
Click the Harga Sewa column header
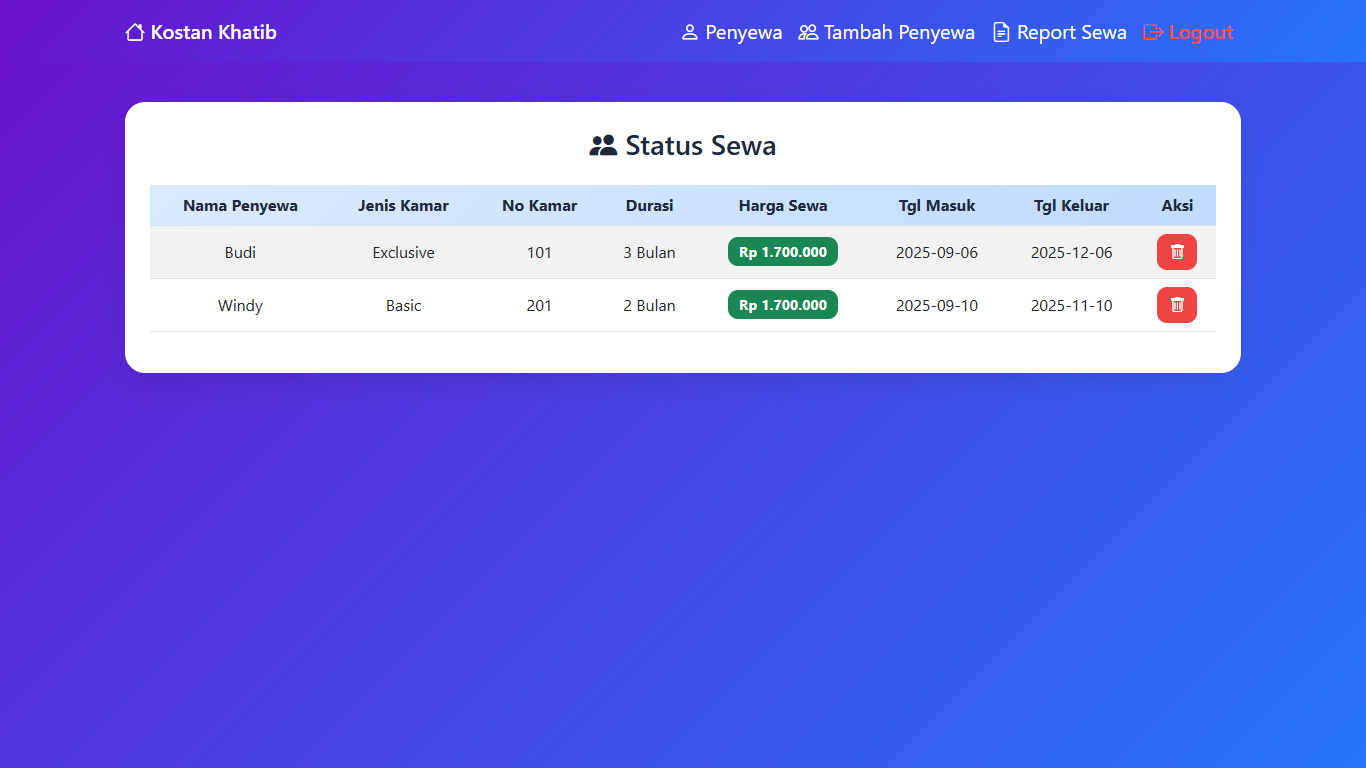click(782, 206)
